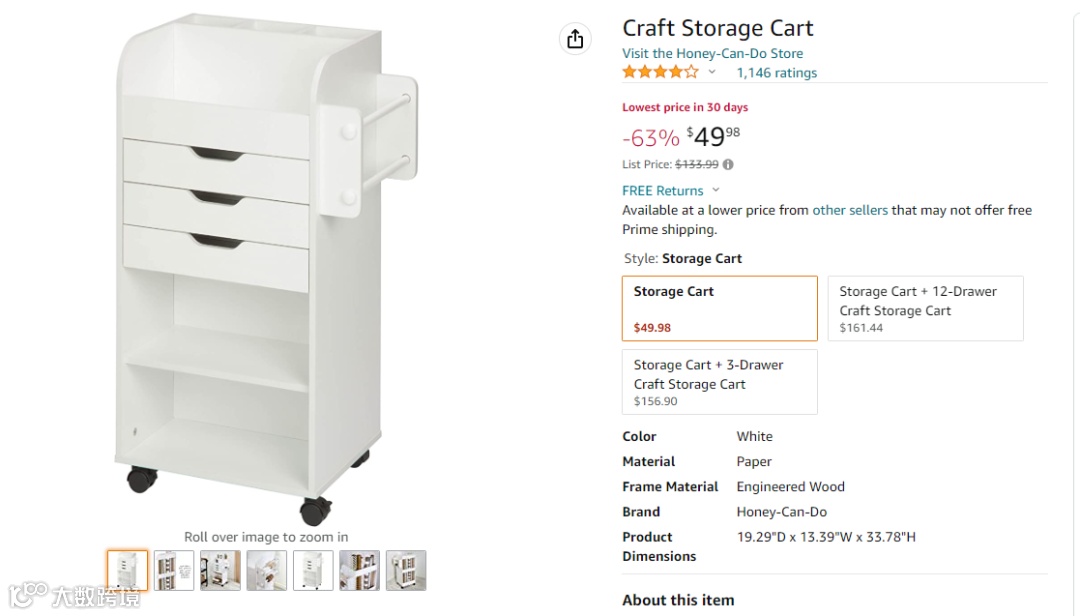The width and height of the screenshot is (1080, 616).
Task: Click the share icon beside the product image
Action: click(575, 39)
